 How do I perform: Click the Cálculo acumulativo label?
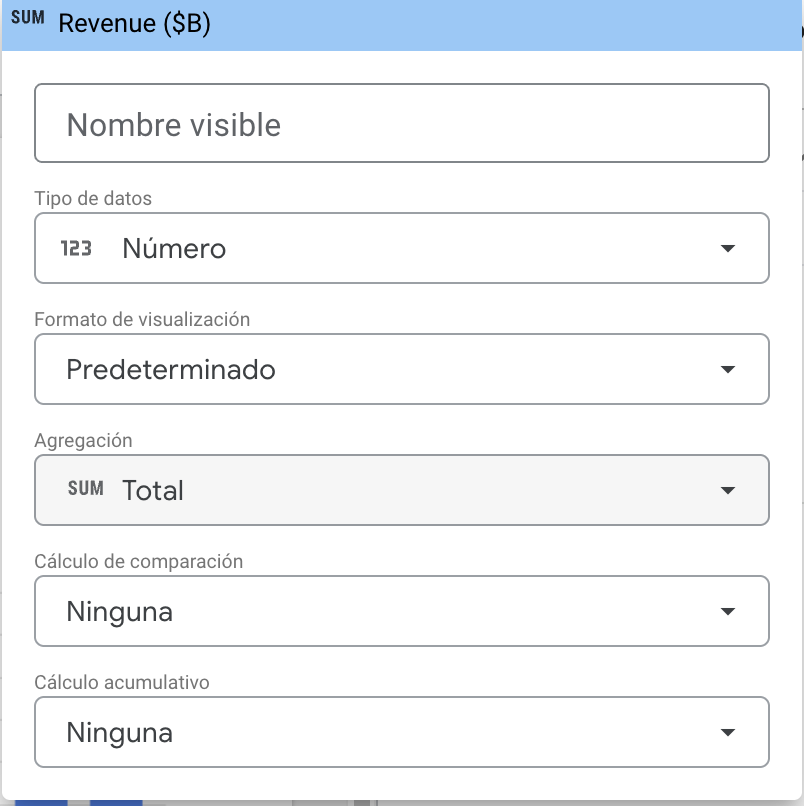pyautogui.click(x=121, y=682)
